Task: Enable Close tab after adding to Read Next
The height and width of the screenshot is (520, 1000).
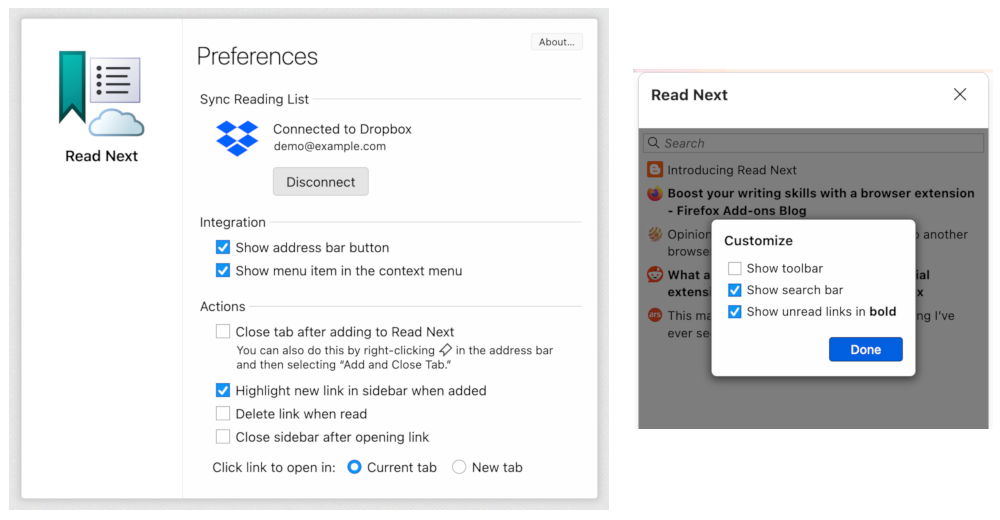Action: 223,331
